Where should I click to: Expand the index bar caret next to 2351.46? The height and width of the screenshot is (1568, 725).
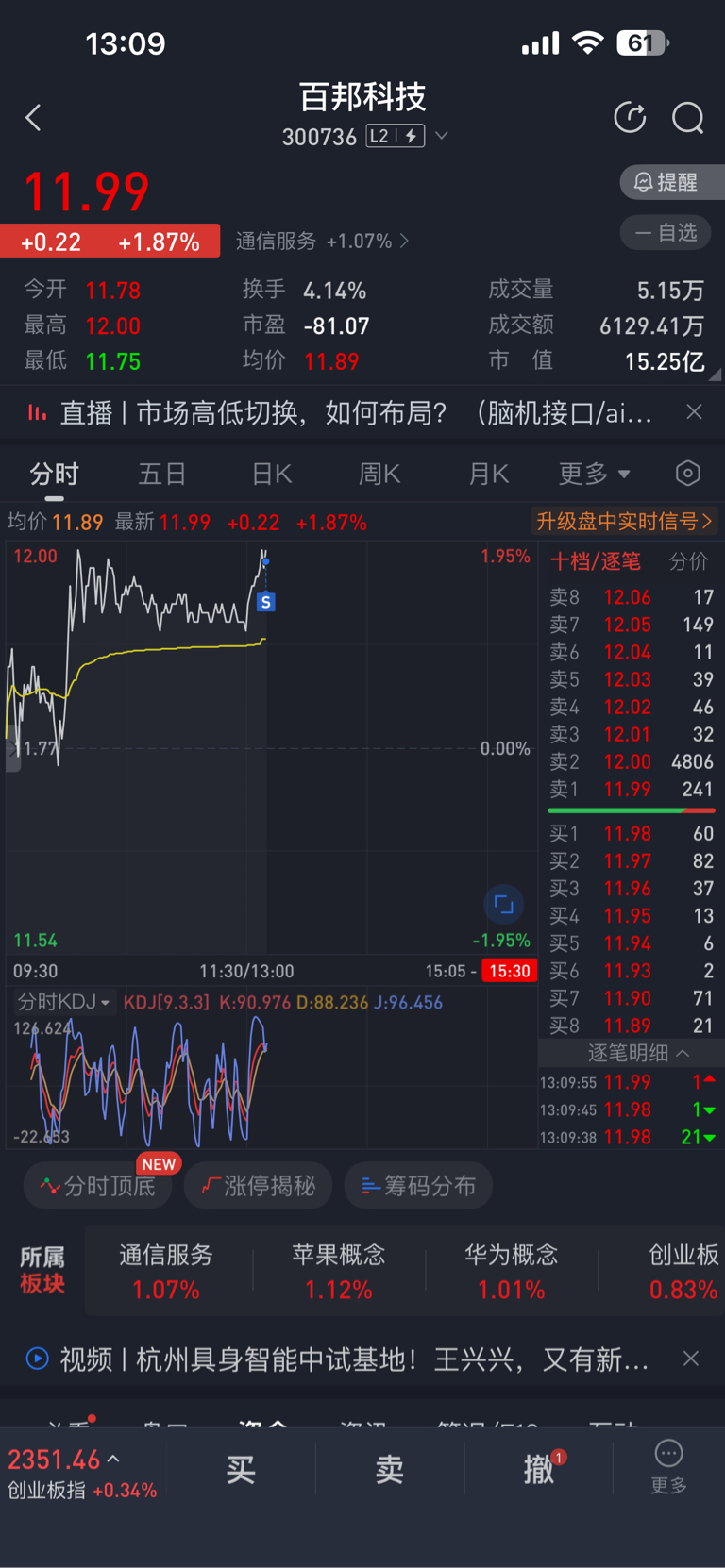tap(113, 1459)
